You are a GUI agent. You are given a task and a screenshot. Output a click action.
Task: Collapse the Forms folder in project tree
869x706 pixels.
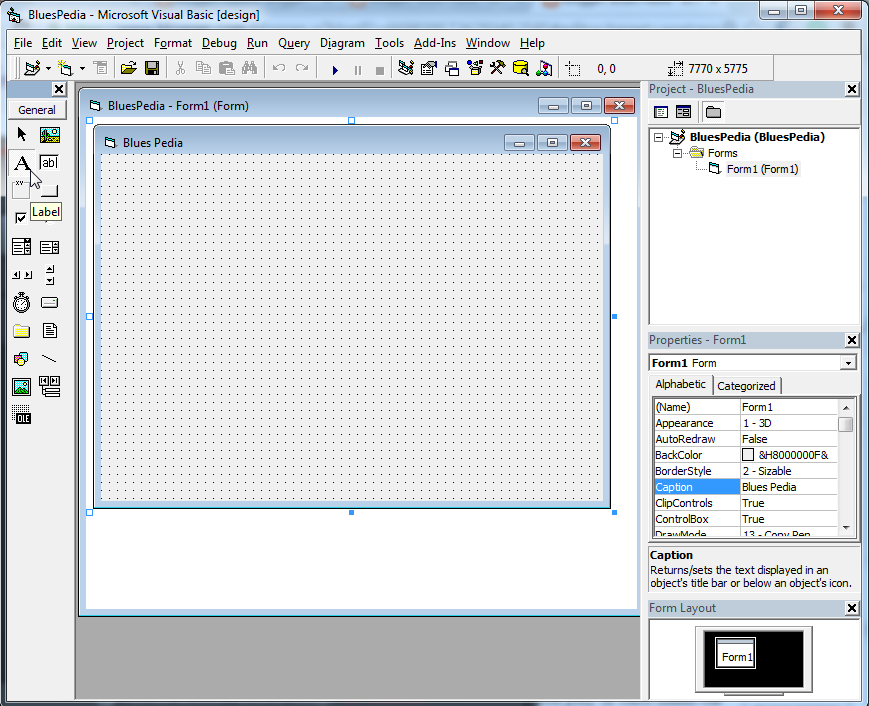(678, 153)
